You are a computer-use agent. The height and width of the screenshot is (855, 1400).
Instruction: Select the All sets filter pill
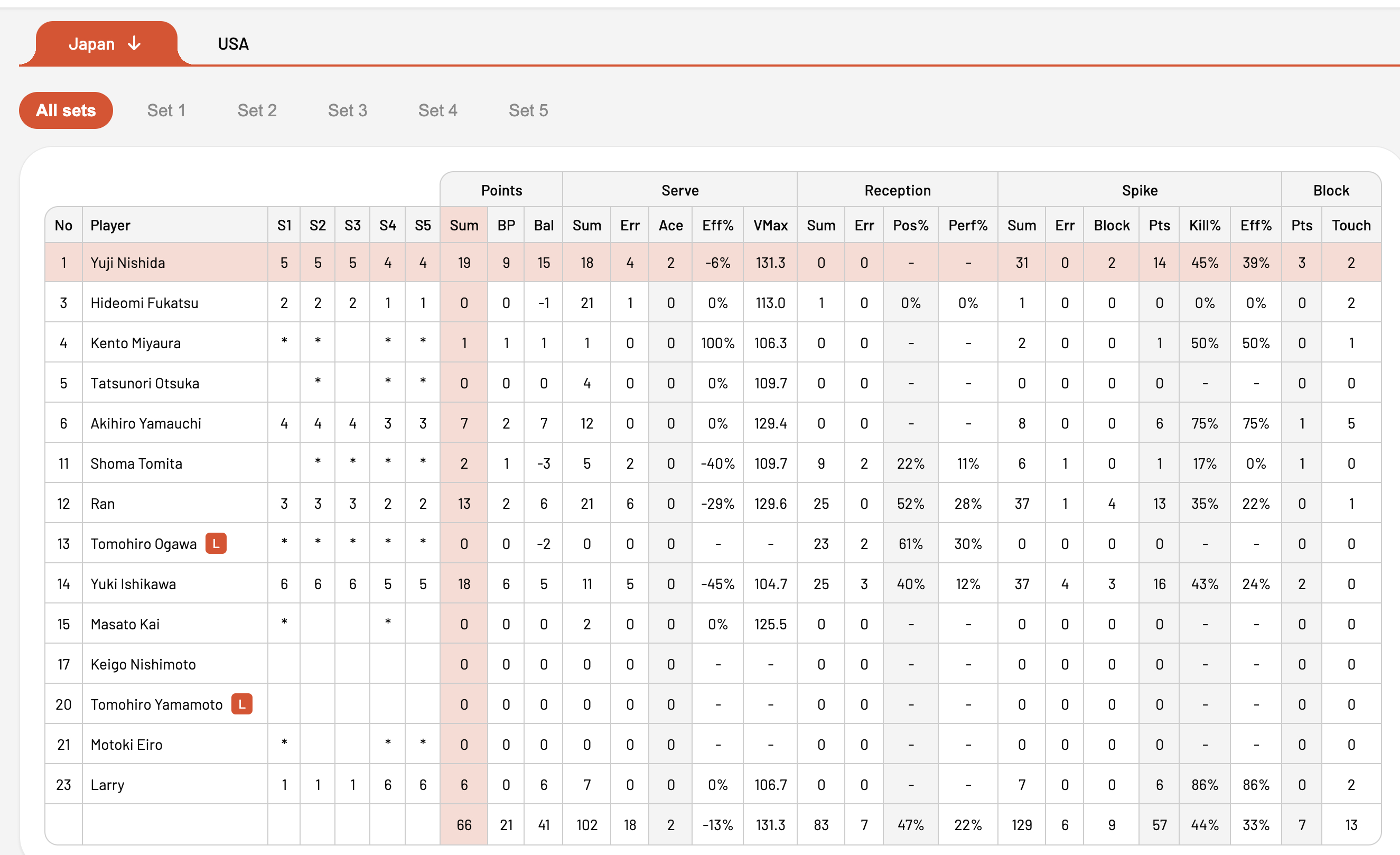[66, 110]
